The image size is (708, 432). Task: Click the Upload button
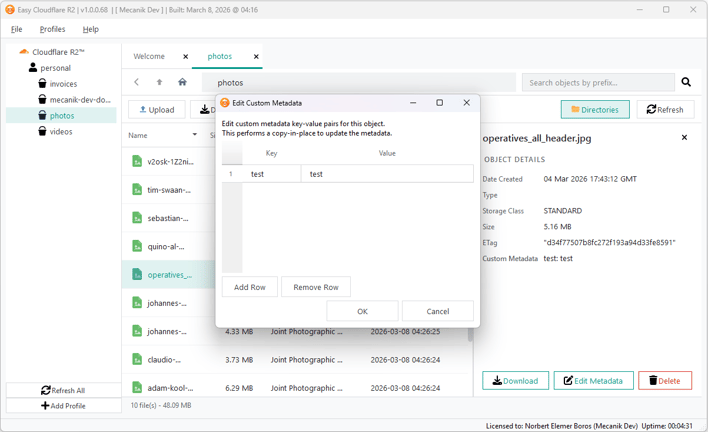tap(157, 110)
